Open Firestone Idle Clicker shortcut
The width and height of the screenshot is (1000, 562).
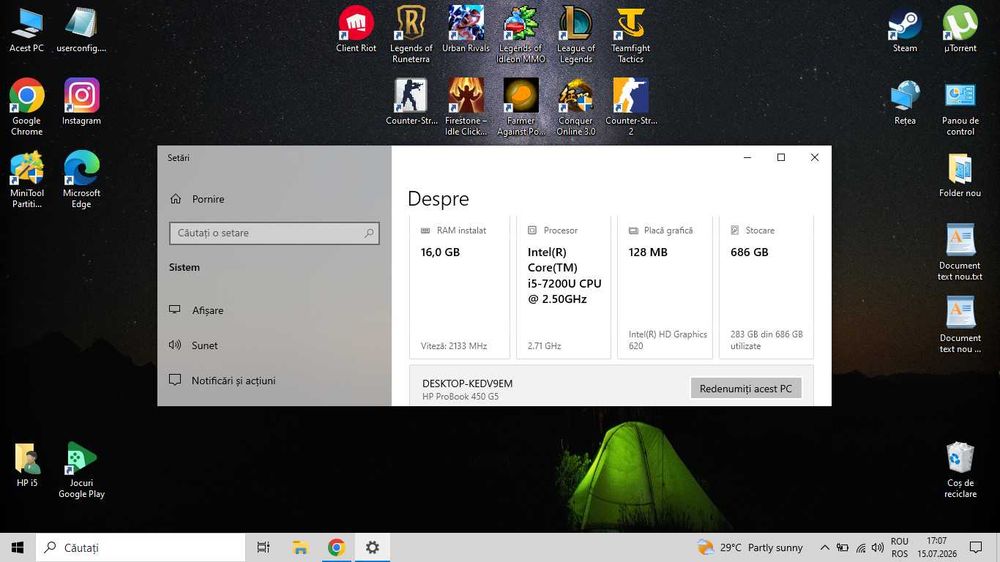coord(466,107)
